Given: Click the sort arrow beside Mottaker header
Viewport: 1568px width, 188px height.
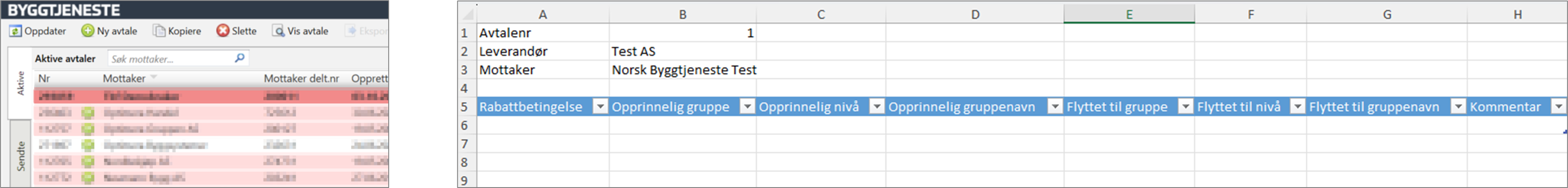Looking at the screenshot, I should (x=154, y=78).
